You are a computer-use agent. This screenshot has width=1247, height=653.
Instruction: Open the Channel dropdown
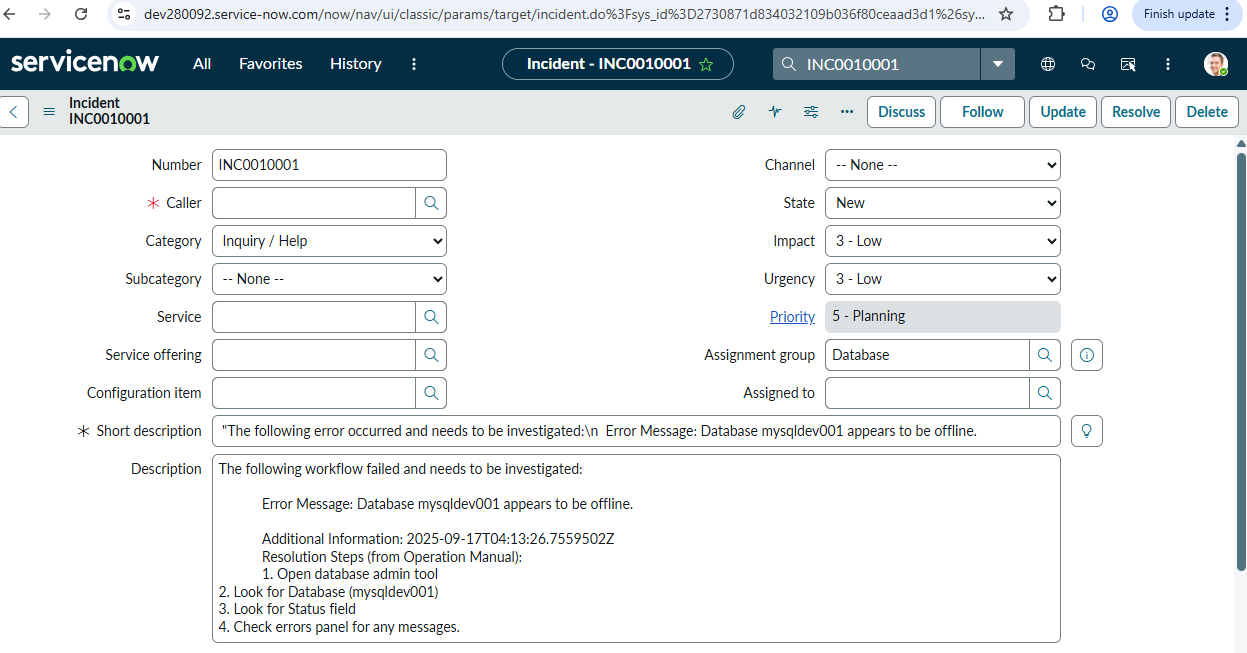coord(942,165)
